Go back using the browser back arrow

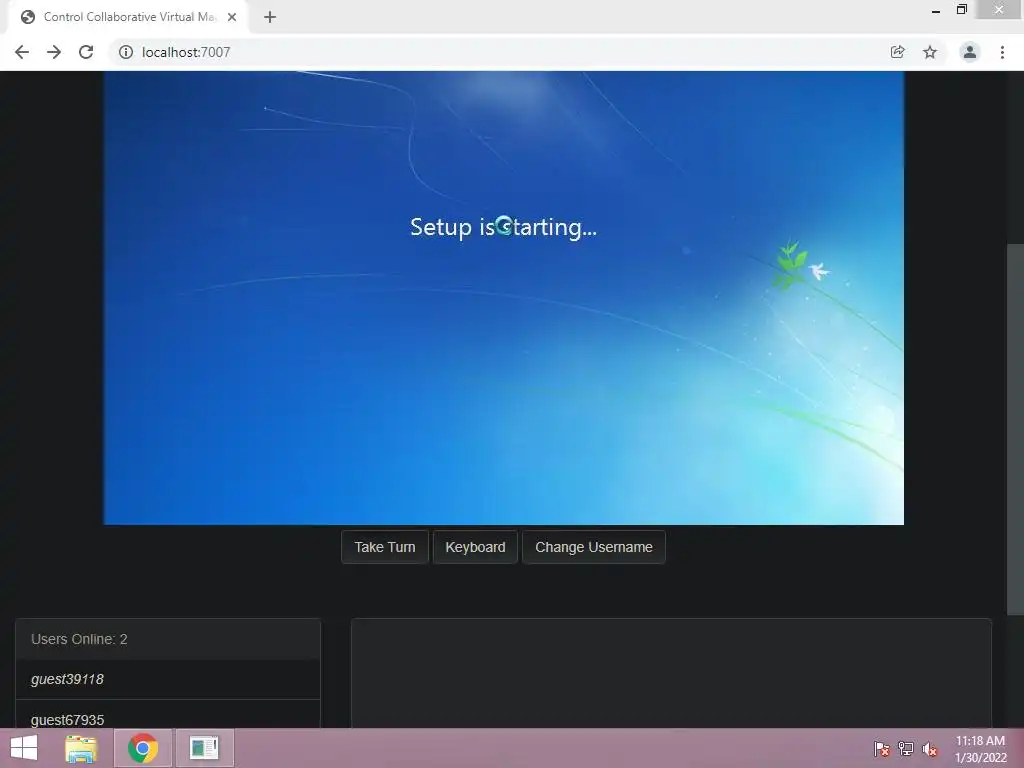tap(22, 52)
